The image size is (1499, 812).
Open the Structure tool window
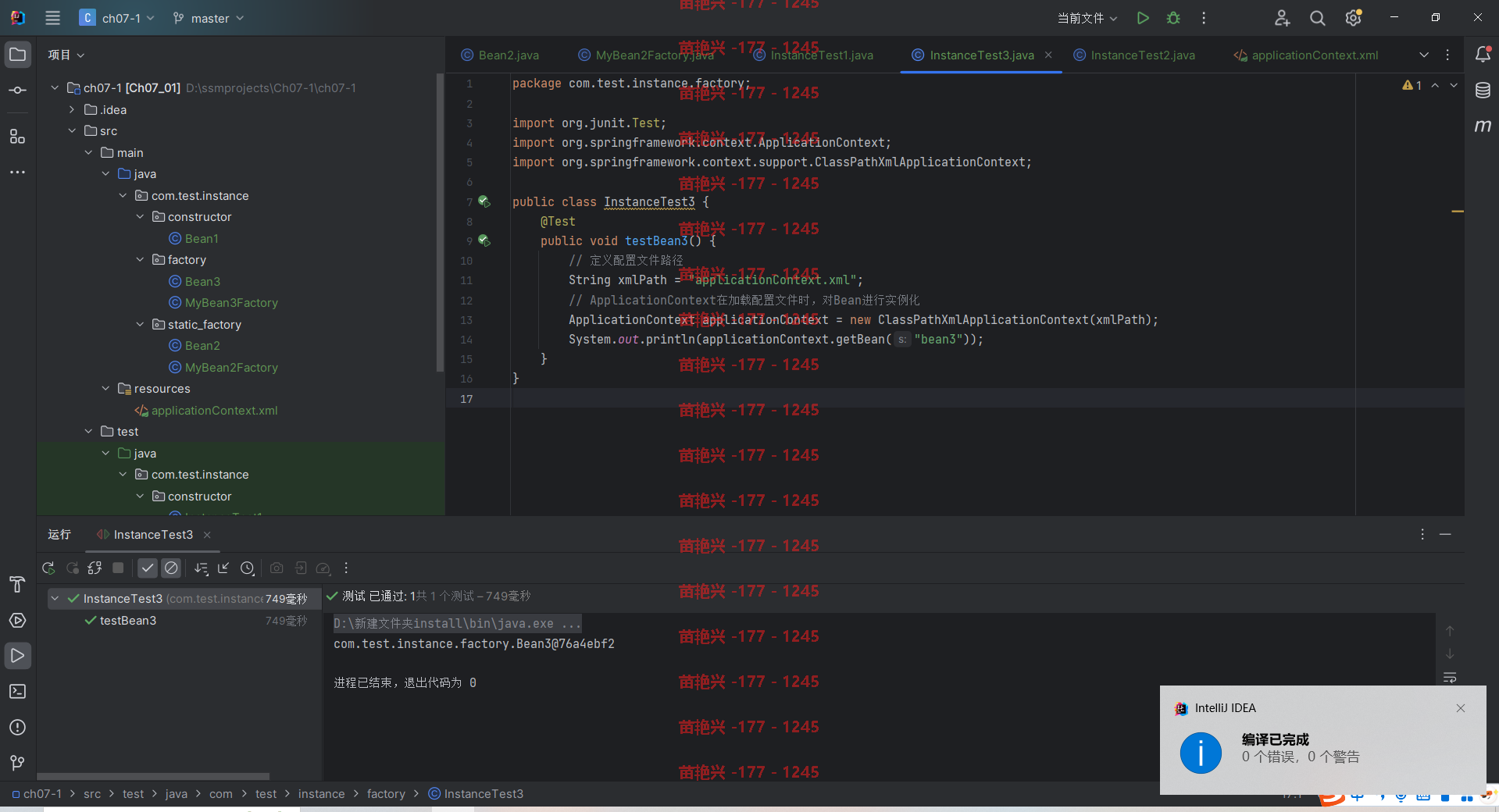pyautogui.click(x=17, y=137)
